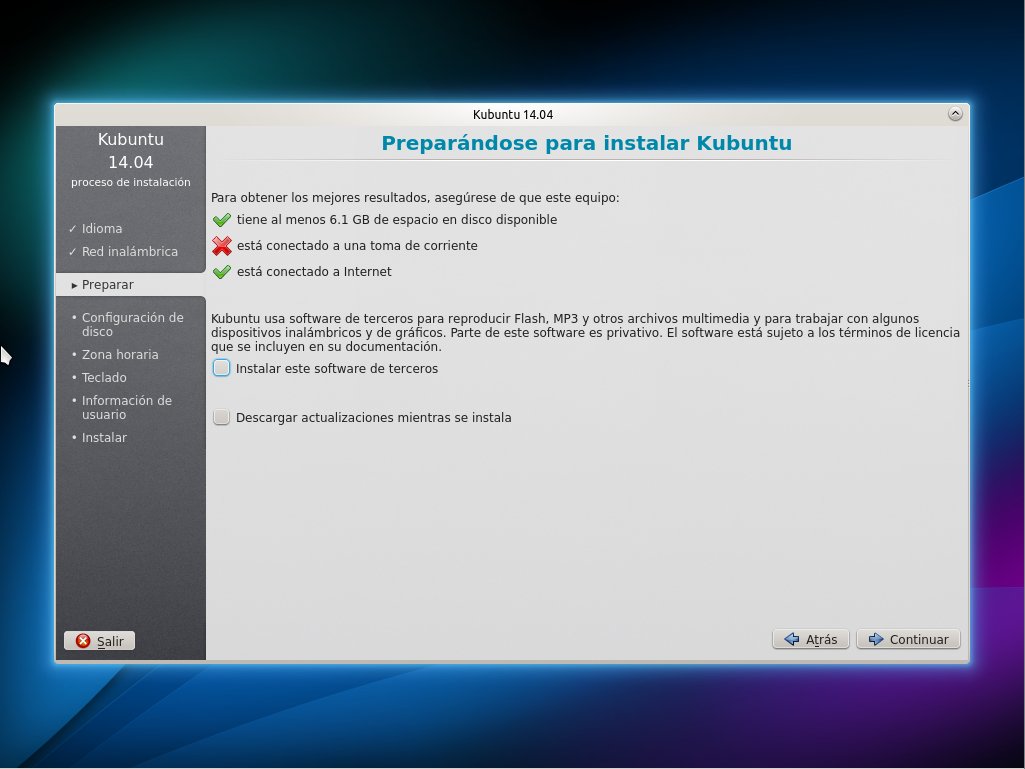The height and width of the screenshot is (769, 1025).
Task: Click 'proceso de instalación' sidebar caption
Action: (x=131, y=182)
